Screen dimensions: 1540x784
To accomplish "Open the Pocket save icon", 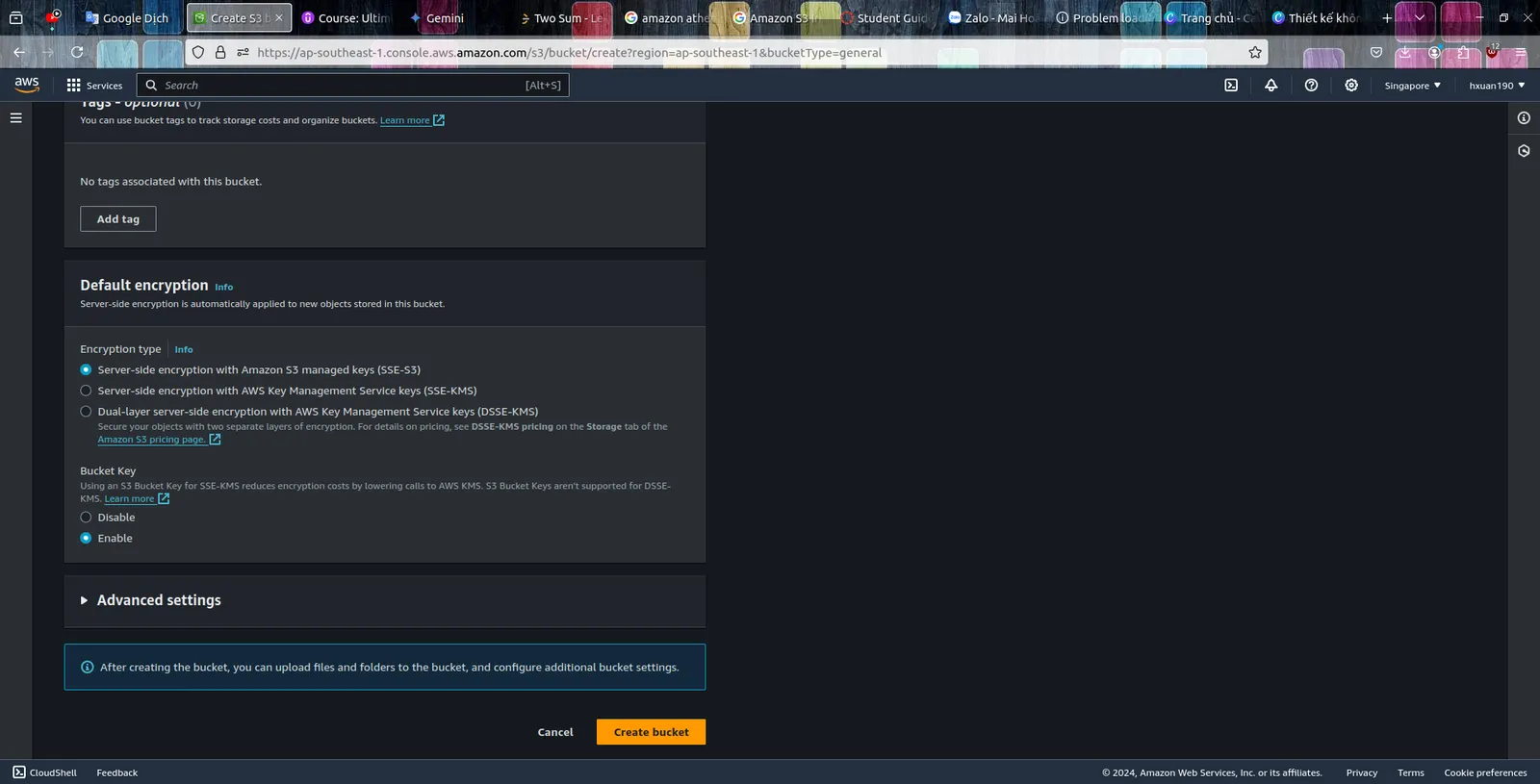I will [x=1376, y=53].
